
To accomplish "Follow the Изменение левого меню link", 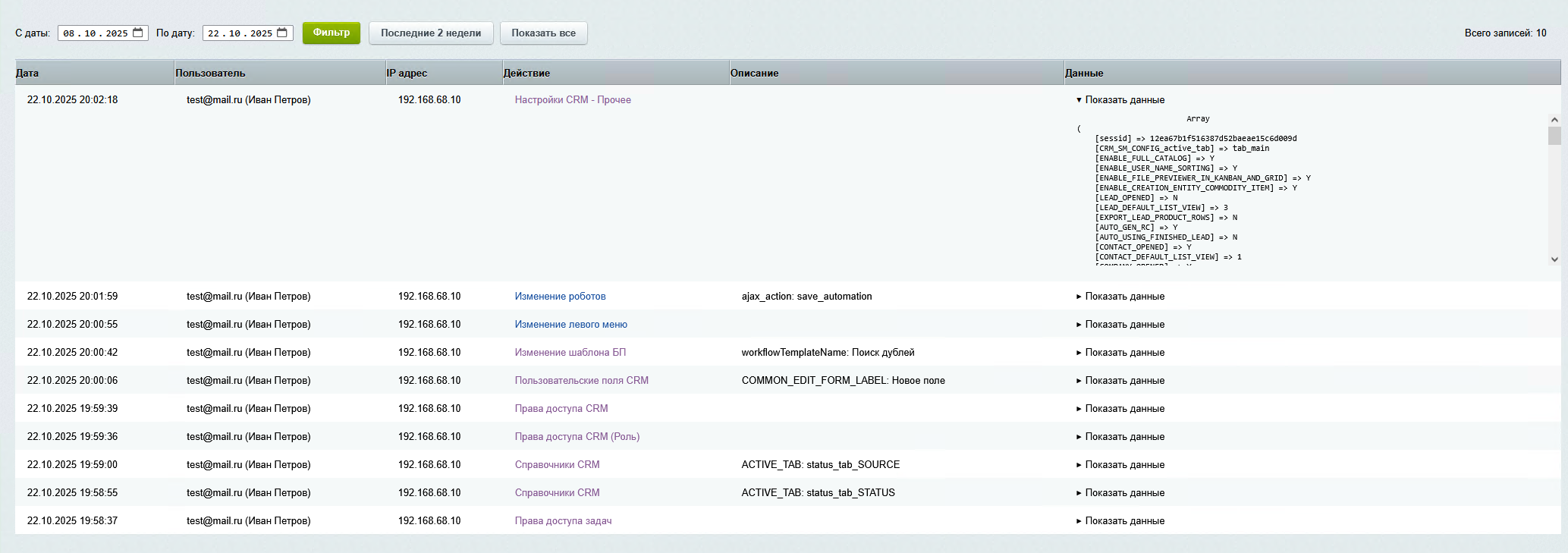I will point(570,325).
